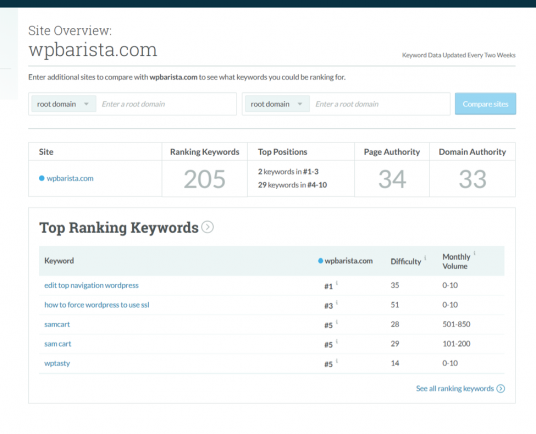The width and height of the screenshot is (536, 434).
Task: Focus the second 'Enter a root domain' field
Action: point(380,104)
